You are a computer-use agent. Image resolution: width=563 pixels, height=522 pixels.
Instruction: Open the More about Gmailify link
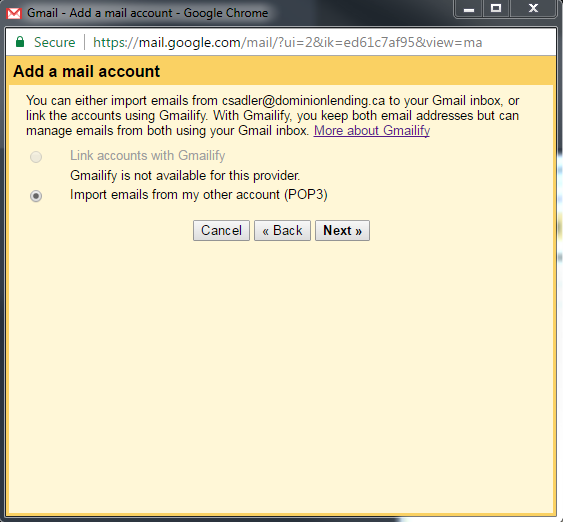(x=372, y=130)
